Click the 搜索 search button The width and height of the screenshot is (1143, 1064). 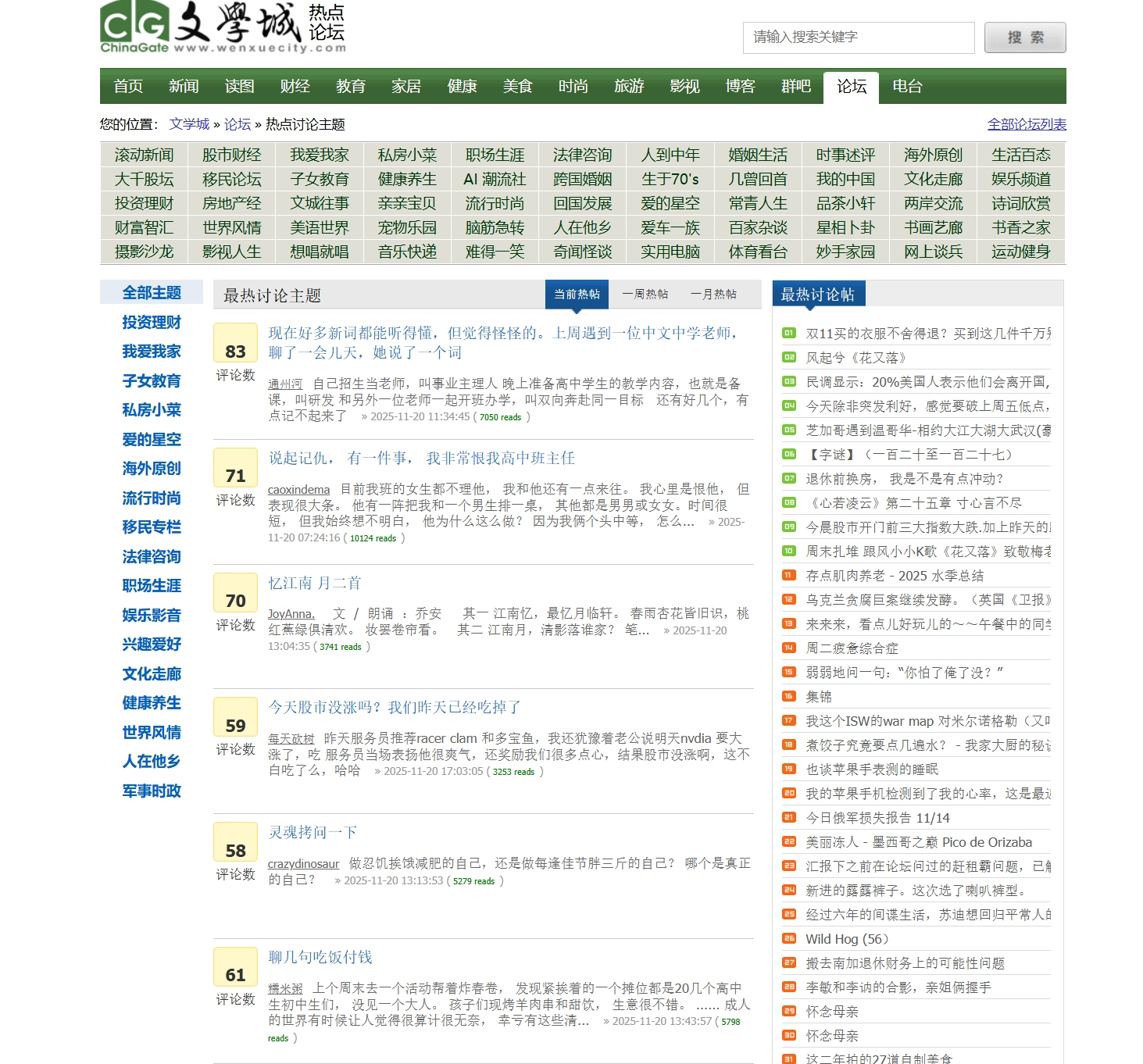(x=1024, y=37)
